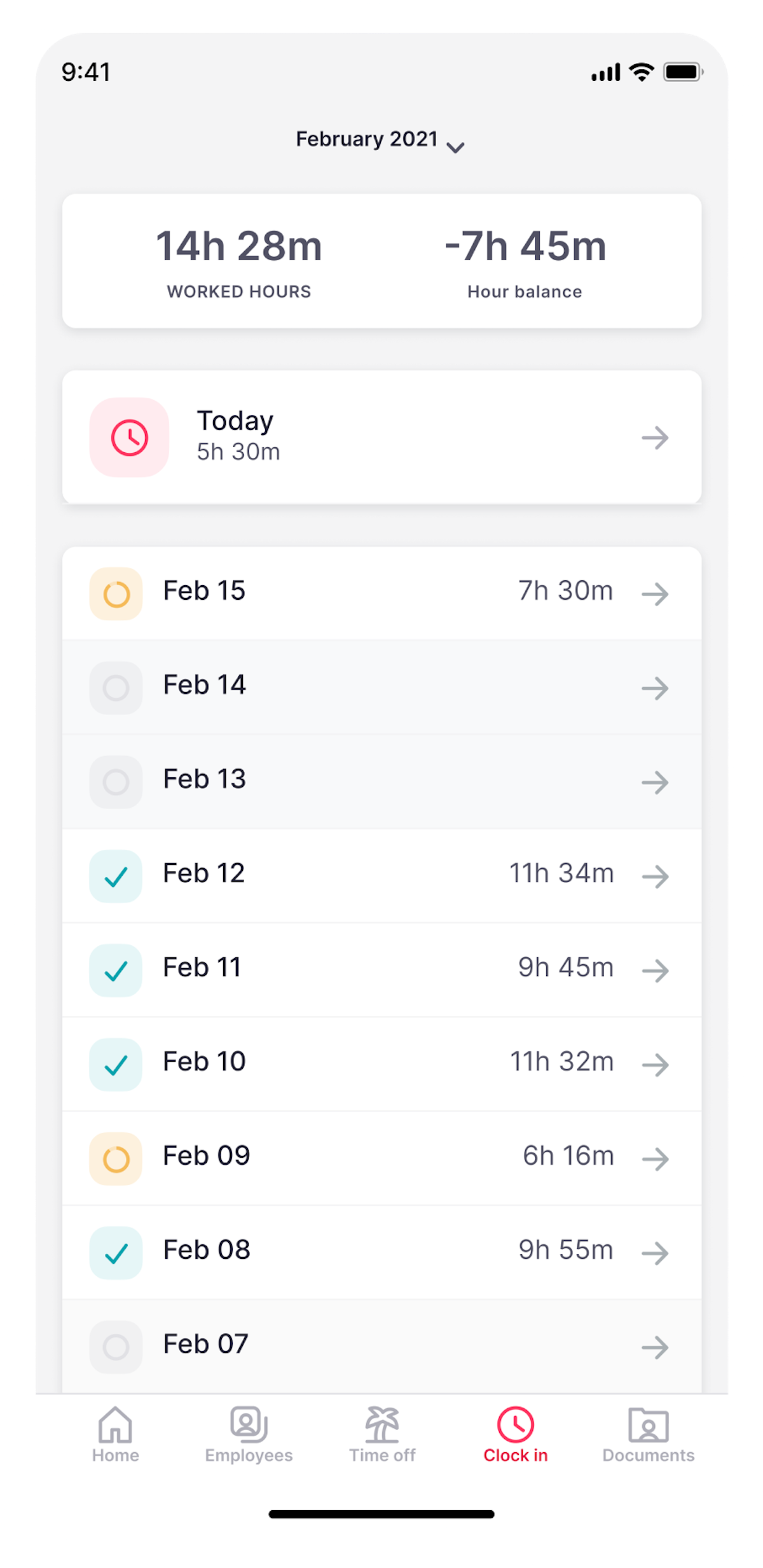The image size is (763, 1568).
Task: Open the Home tab icon
Action: tap(115, 1425)
